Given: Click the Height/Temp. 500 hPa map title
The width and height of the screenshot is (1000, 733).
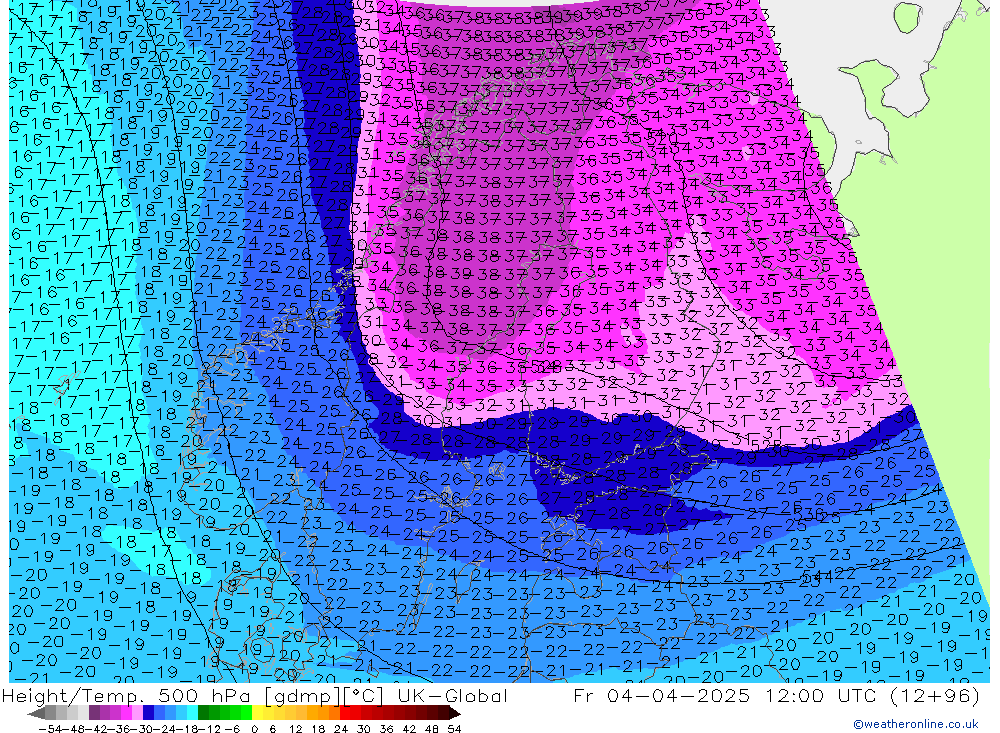Looking at the screenshot, I should pyautogui.click(x=125, y=695).
